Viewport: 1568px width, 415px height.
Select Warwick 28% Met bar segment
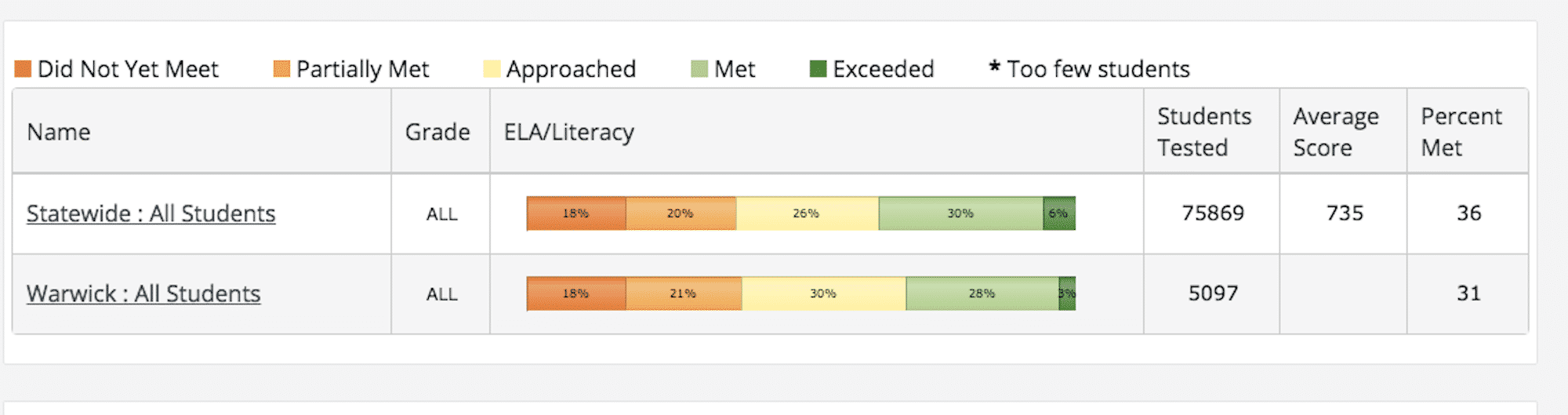coord(982,293)
